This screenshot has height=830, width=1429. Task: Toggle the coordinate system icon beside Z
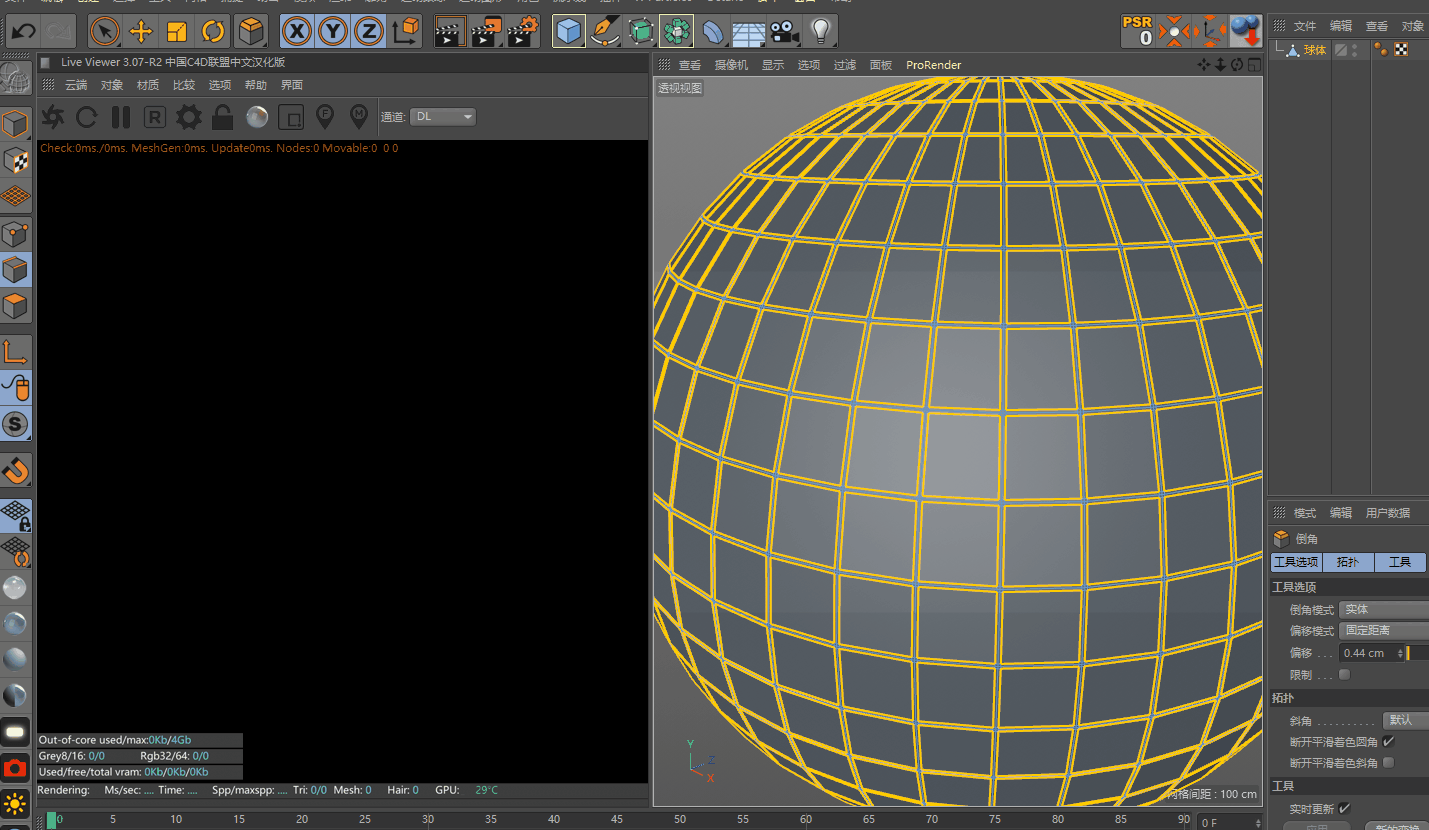pyautogui.click(x=406, y=31)
